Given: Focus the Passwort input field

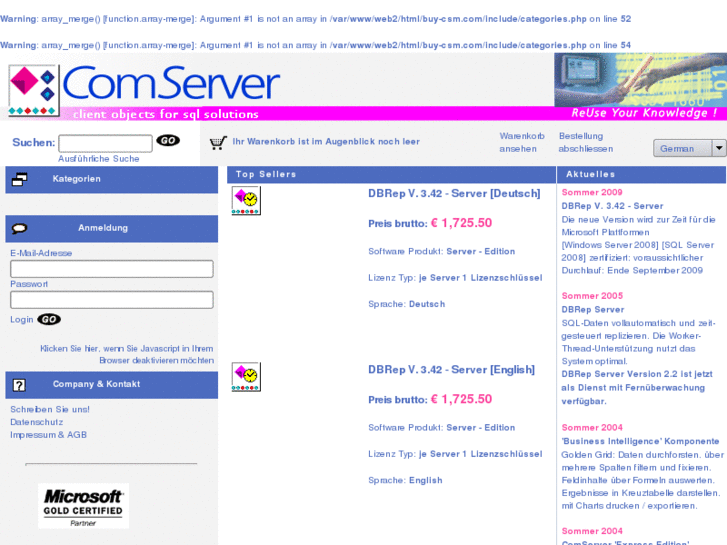Looking at the screenshot, I should pos(112,300).
